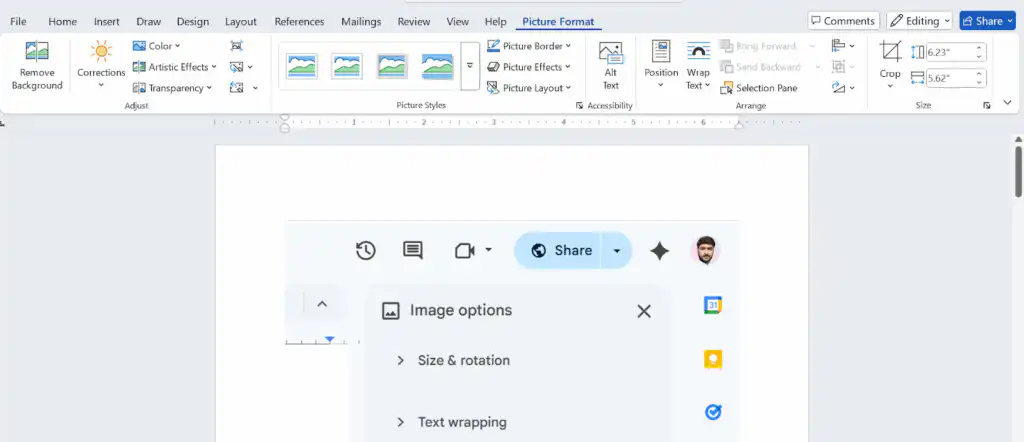1024x442 pixels.
Task: Switch to the References tab
Action: tap(300, 22)
